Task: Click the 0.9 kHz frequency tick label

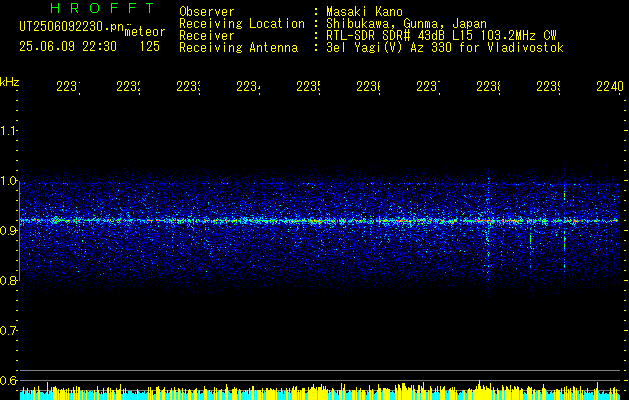Action: (8, 230)
